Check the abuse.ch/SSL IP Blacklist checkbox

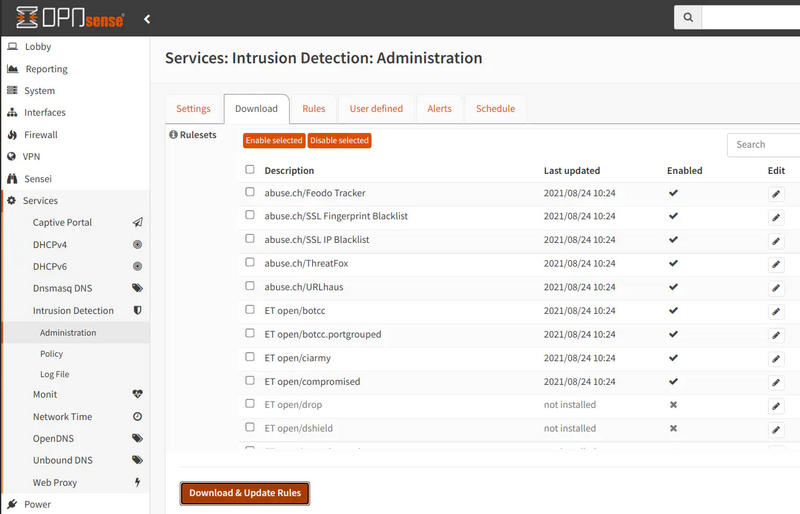pos(249,238)
